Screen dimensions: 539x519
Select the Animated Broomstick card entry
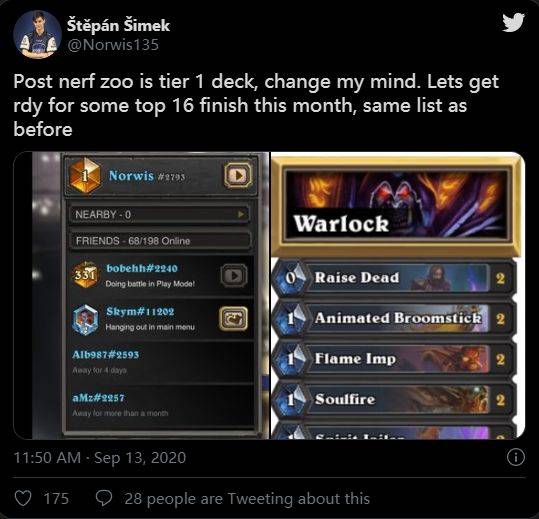tap(395, 318)
